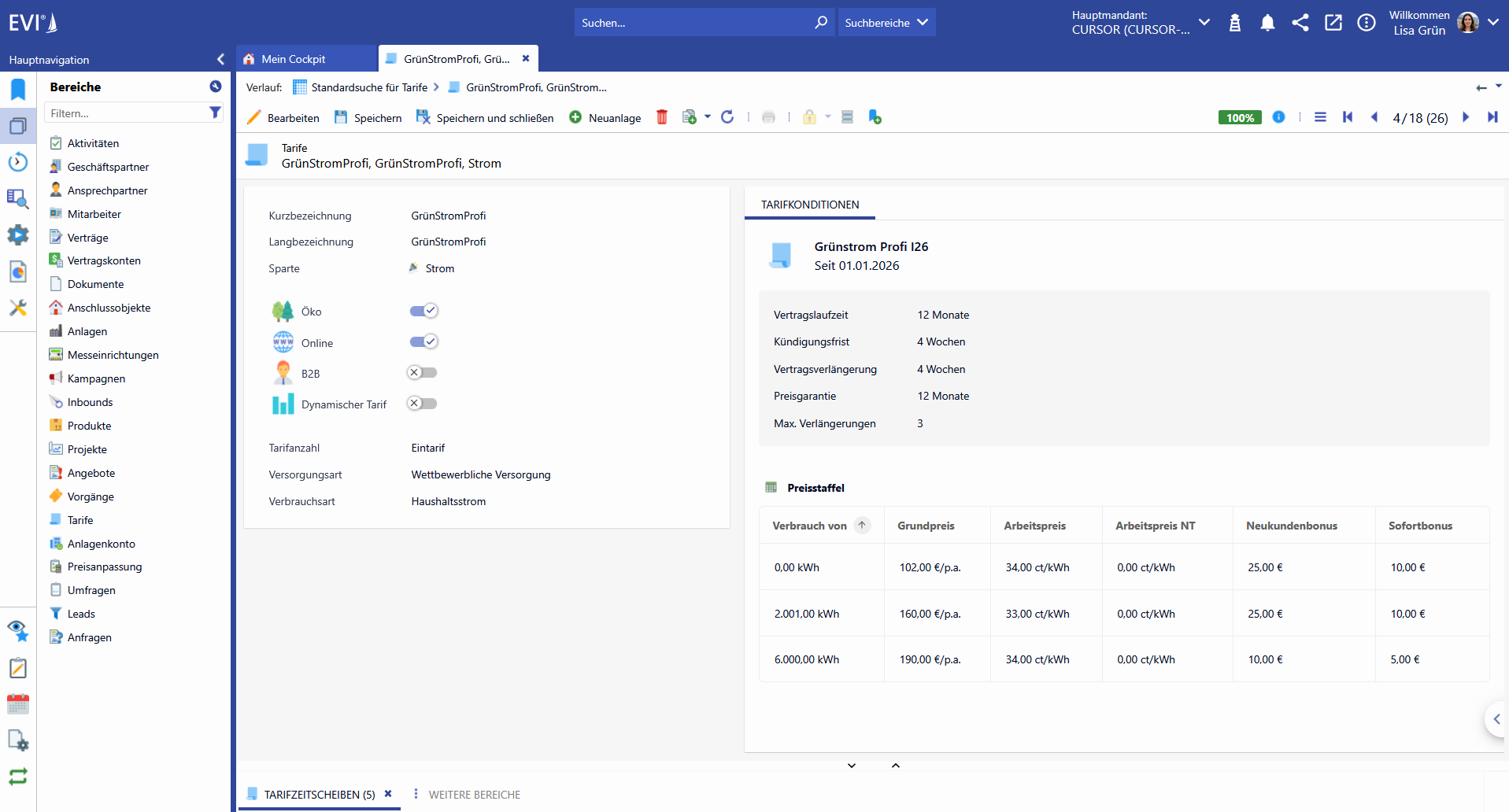Enable the B2B toggle
This screenshot has height=812, width=1509.
click(x=422, y=373)
